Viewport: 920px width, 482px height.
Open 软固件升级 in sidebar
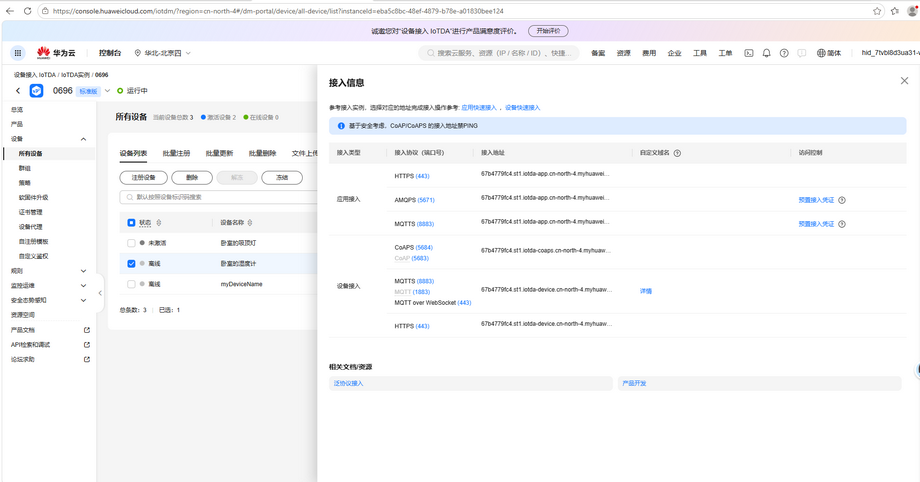[33, 197]
